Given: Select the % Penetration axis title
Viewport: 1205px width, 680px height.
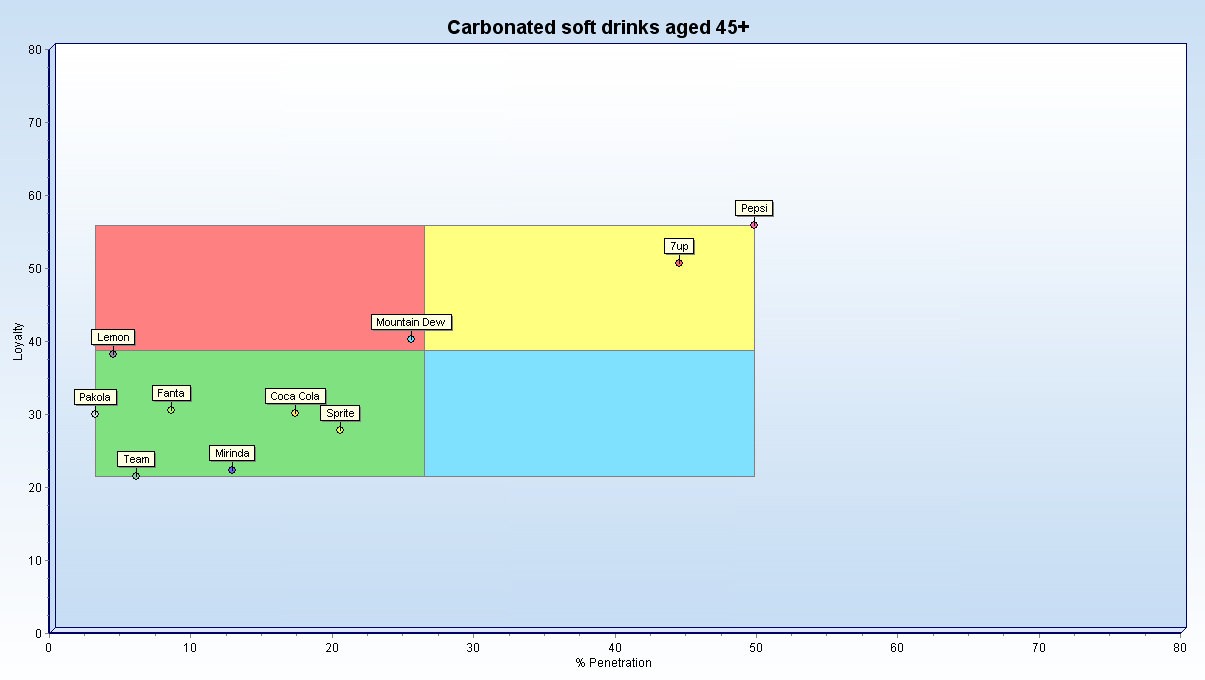Looking at the screenshot, I should [614, 663].
